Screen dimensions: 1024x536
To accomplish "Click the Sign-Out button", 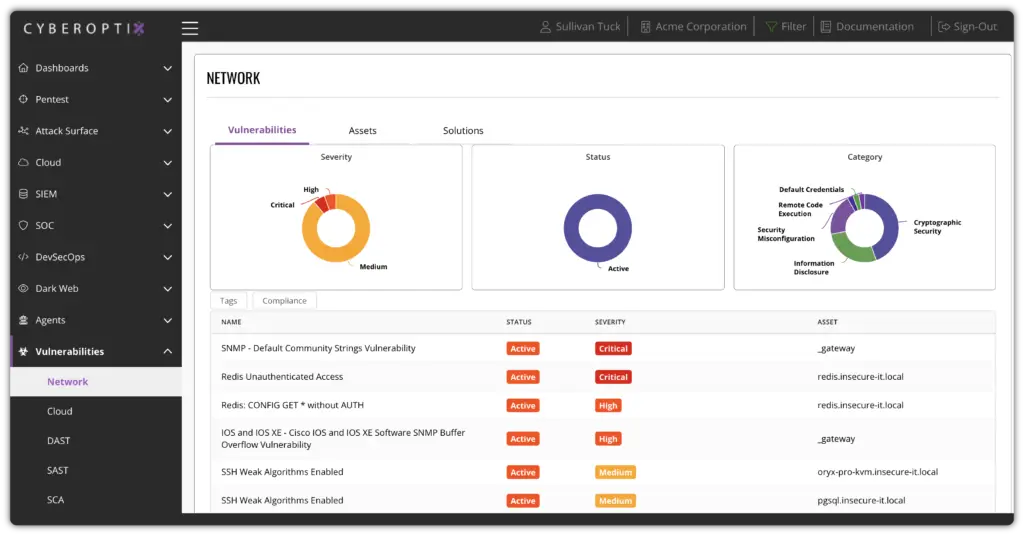I will tap(968, 27).
